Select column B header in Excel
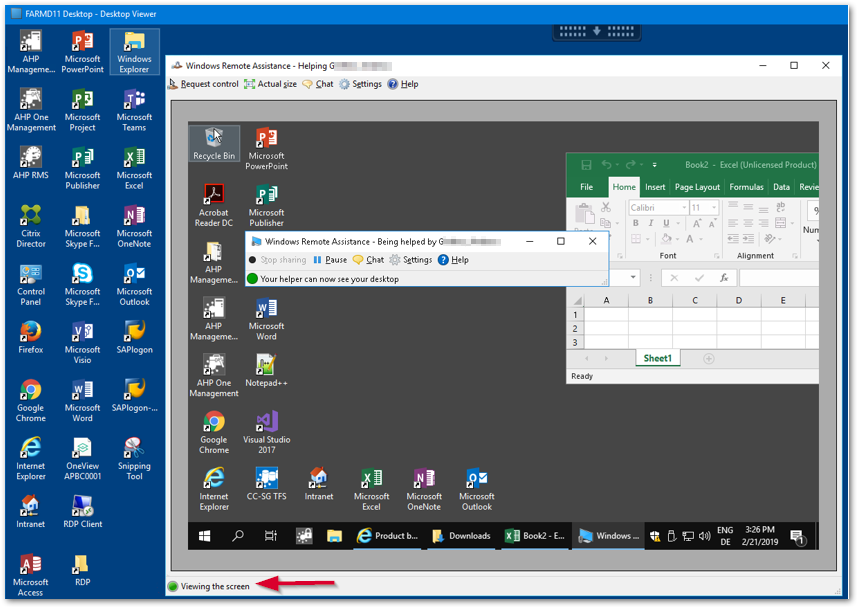The height and width of the screenshot is (608, 858). 651,300
